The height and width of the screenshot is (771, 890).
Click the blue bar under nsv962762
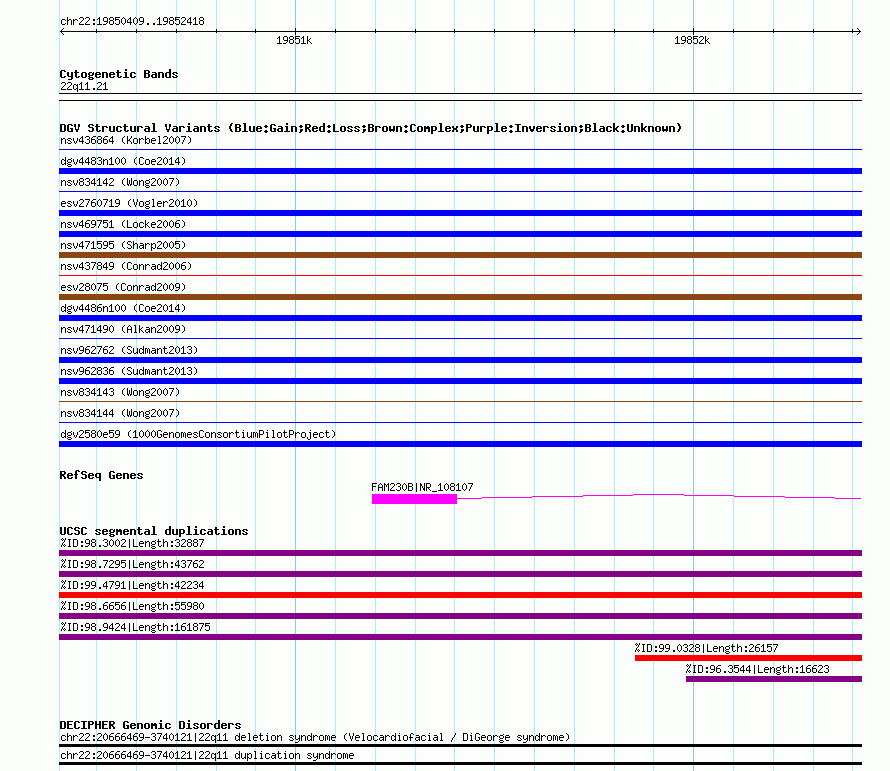(x=460, y=360)
